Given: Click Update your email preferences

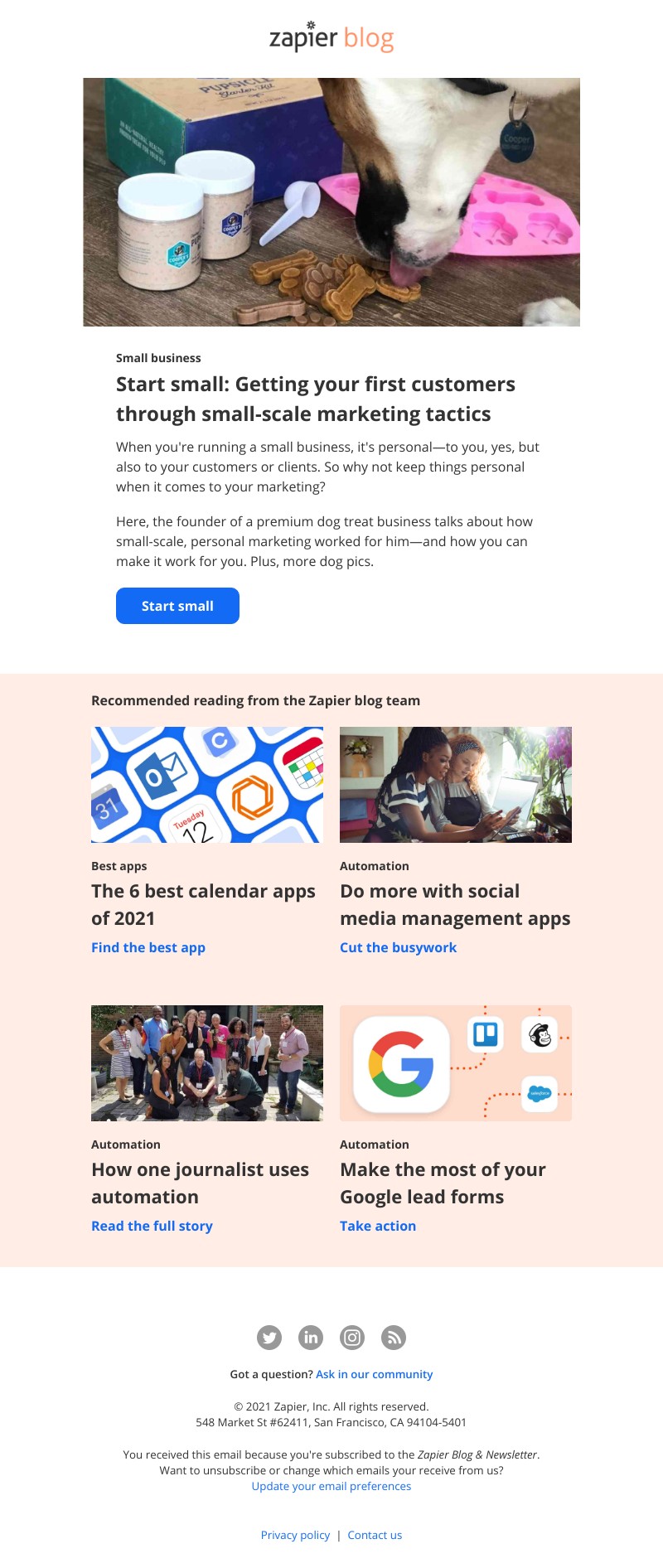Looking at the screenshot, I should (331, 1486).
